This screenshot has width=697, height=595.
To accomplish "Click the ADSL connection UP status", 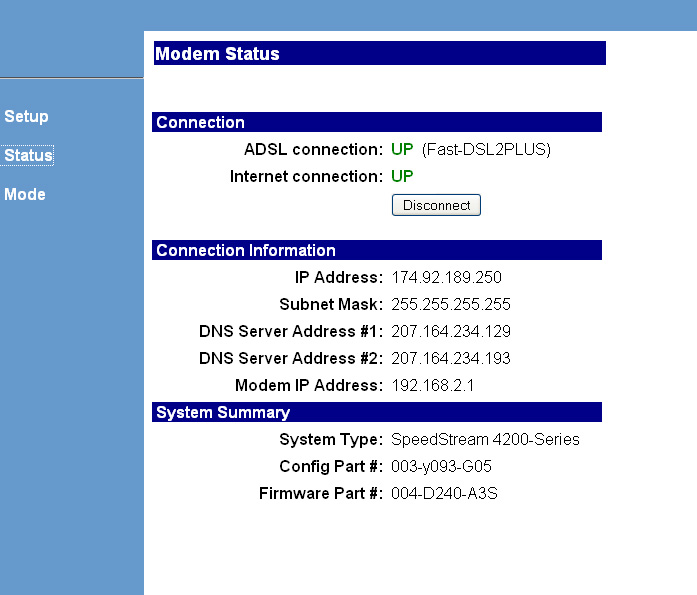I will pyautogui.click(x=402, y=149).
